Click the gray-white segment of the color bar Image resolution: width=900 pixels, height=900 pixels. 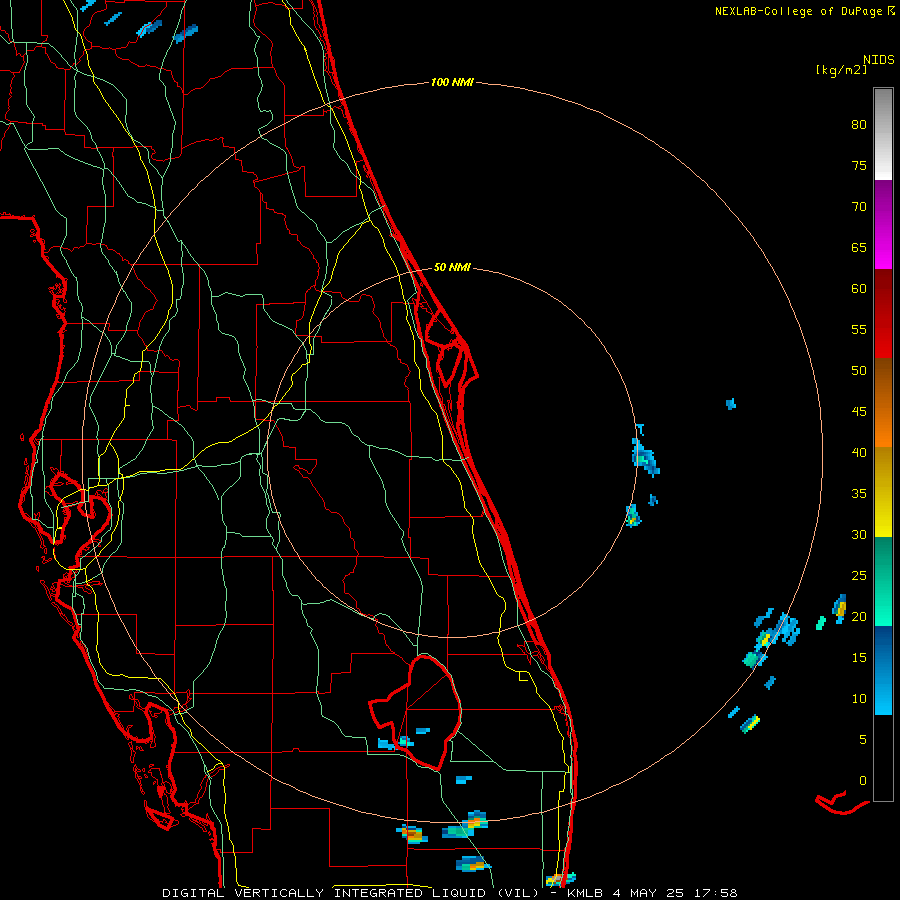coord(883,134)
